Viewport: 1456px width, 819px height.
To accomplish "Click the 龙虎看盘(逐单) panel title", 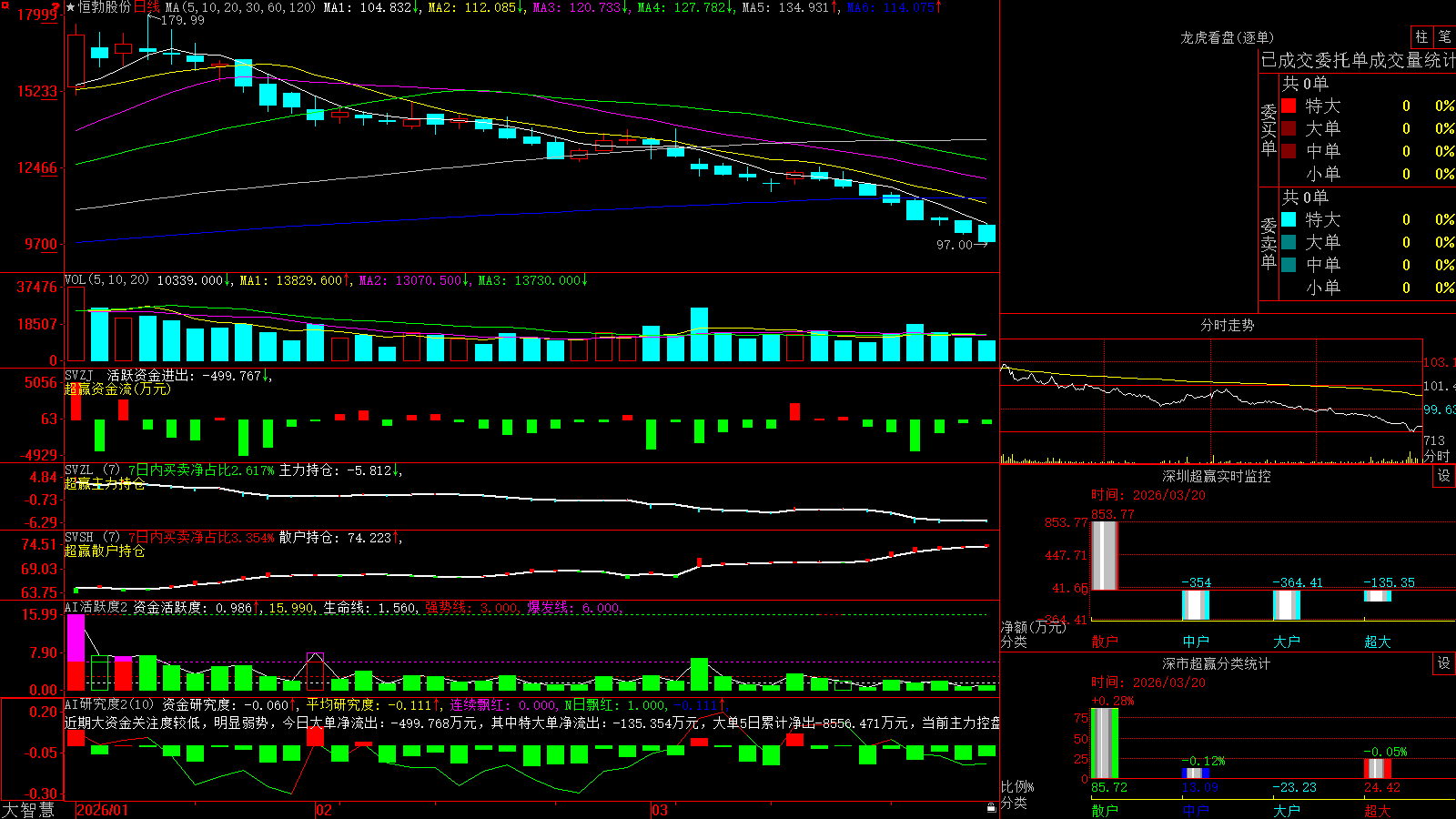I will point(1227,37).
